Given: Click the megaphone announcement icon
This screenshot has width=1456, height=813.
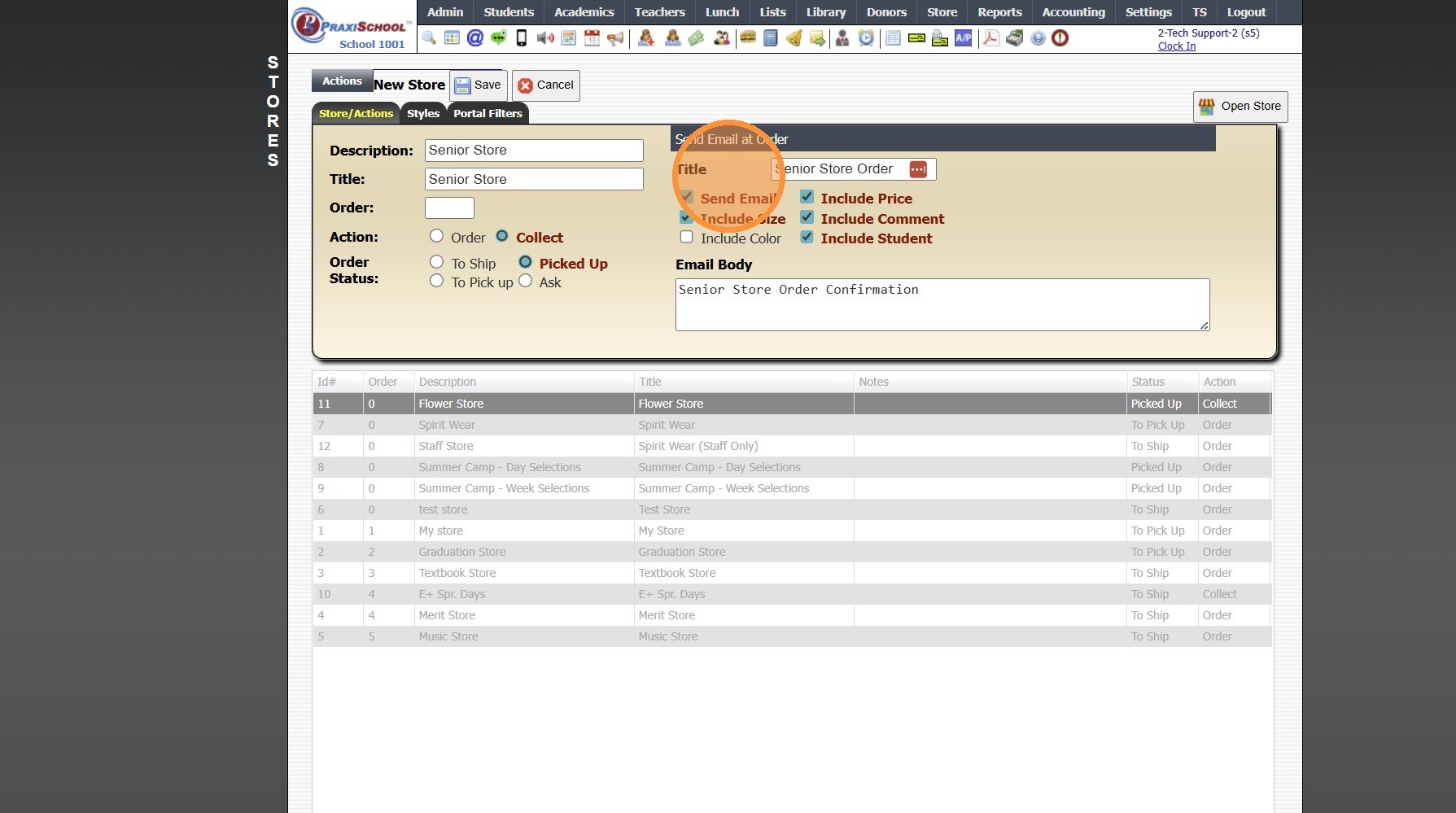Looking at the screenshot, I should click(x=615, y=38).
